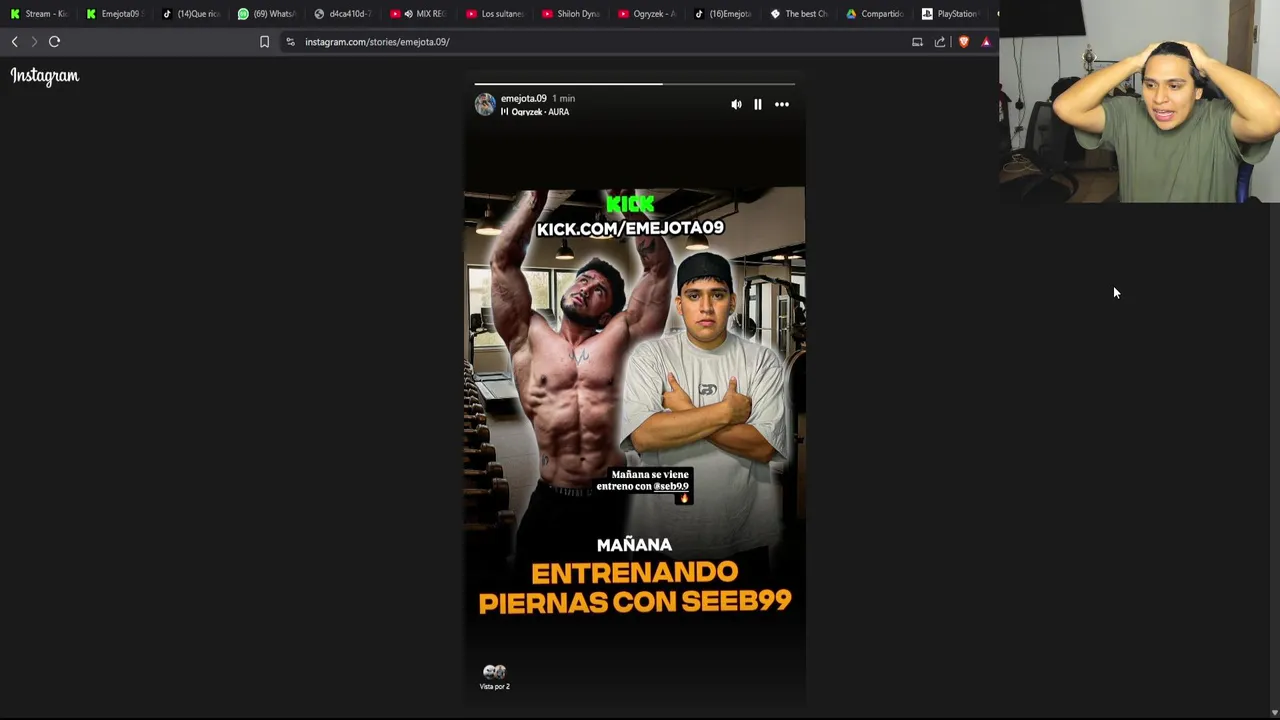This screenshot has width=1280, height=720.
Task: Switch to the d4ca410d tab
Action: pos(342,14)
